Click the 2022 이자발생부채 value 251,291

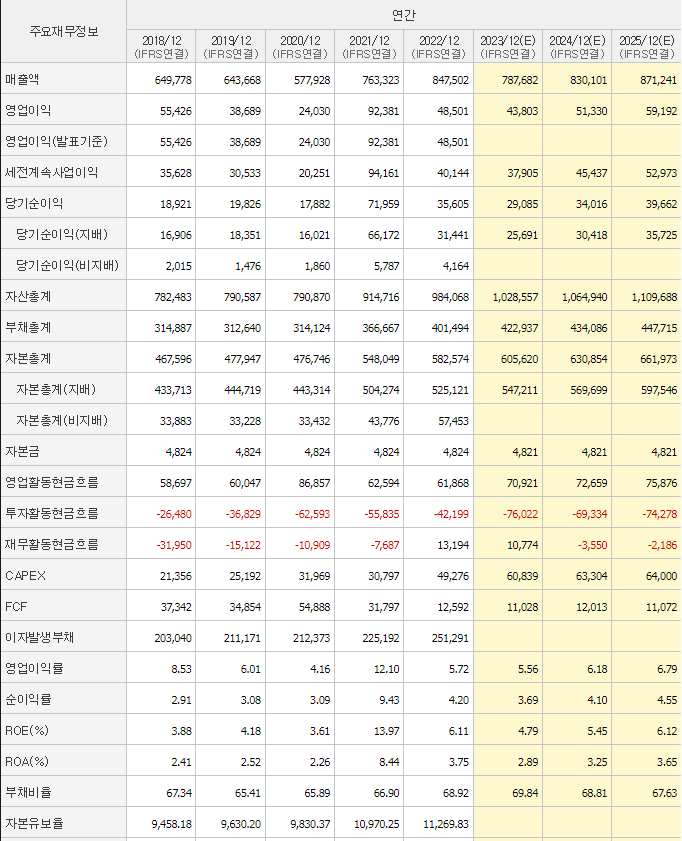pyautogui.click(x=450, y=638)
